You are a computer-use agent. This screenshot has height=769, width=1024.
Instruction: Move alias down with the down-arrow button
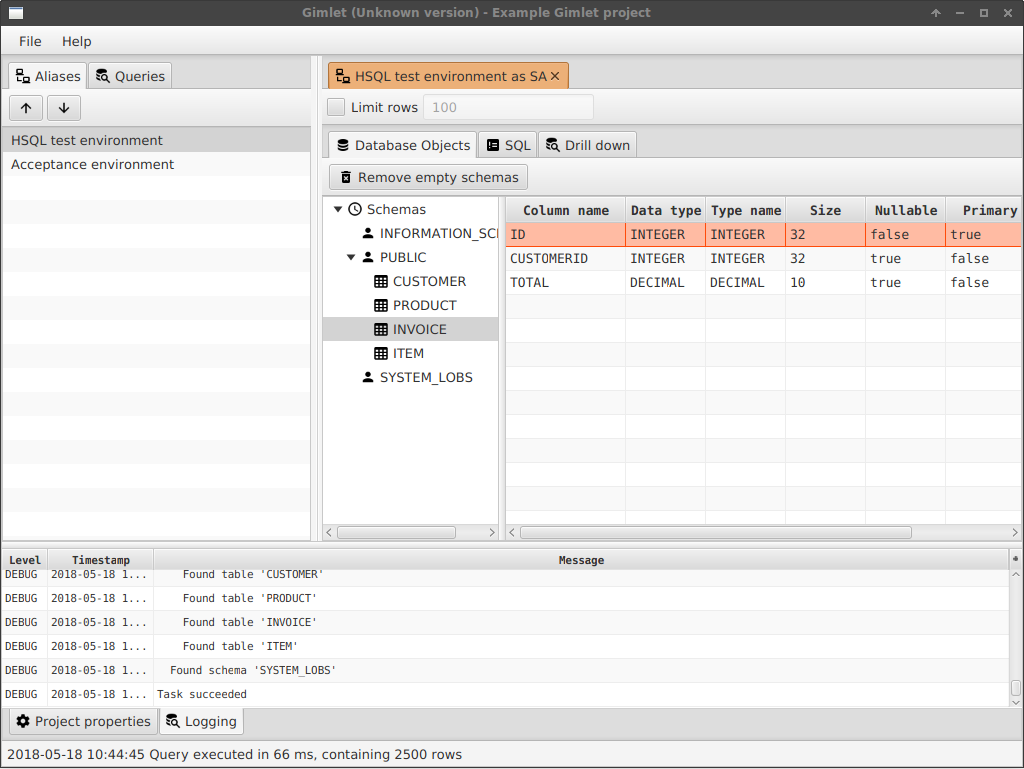tap(64, 108)
